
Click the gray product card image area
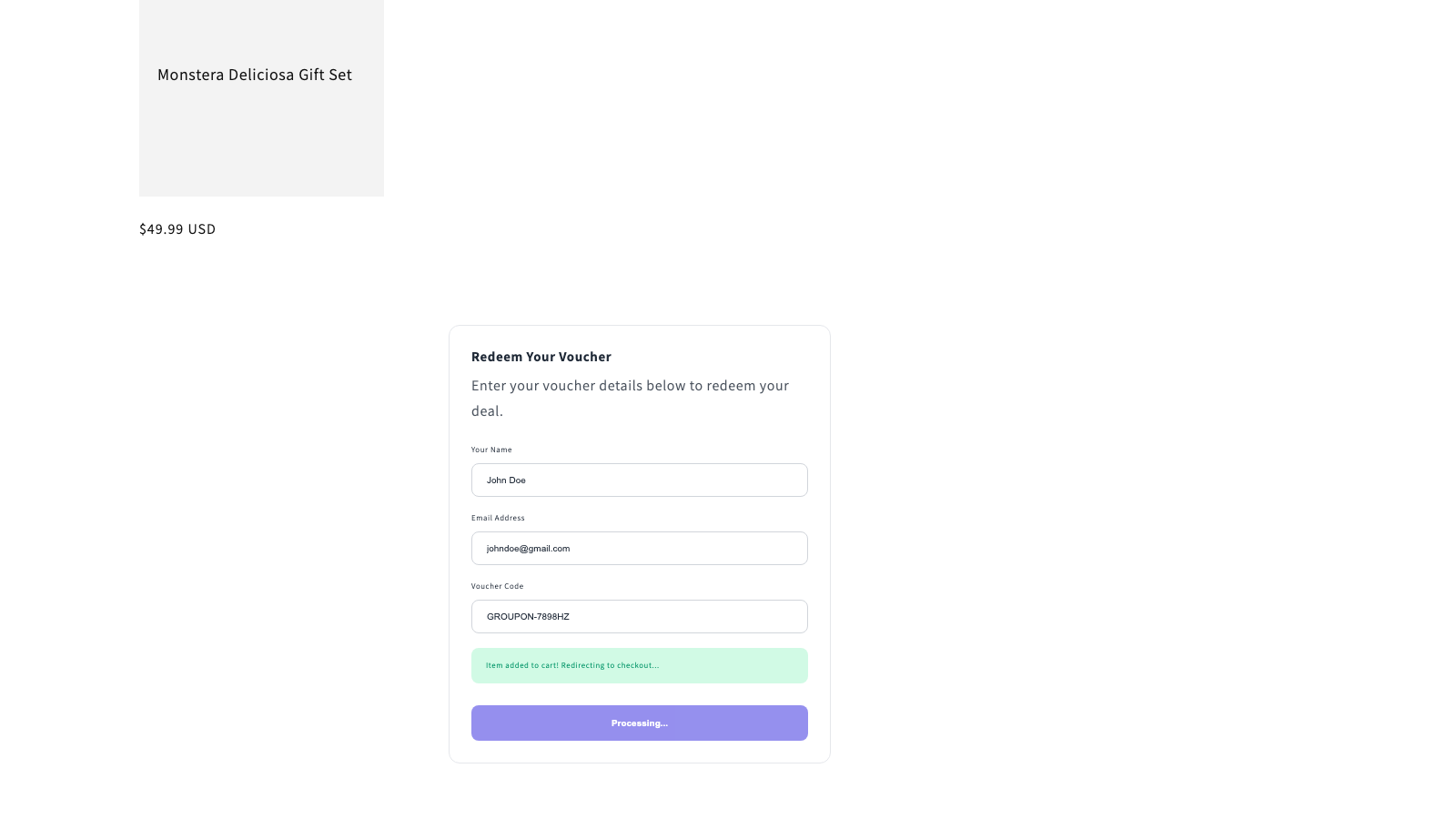pyautogui.click(x=261, y=98)
